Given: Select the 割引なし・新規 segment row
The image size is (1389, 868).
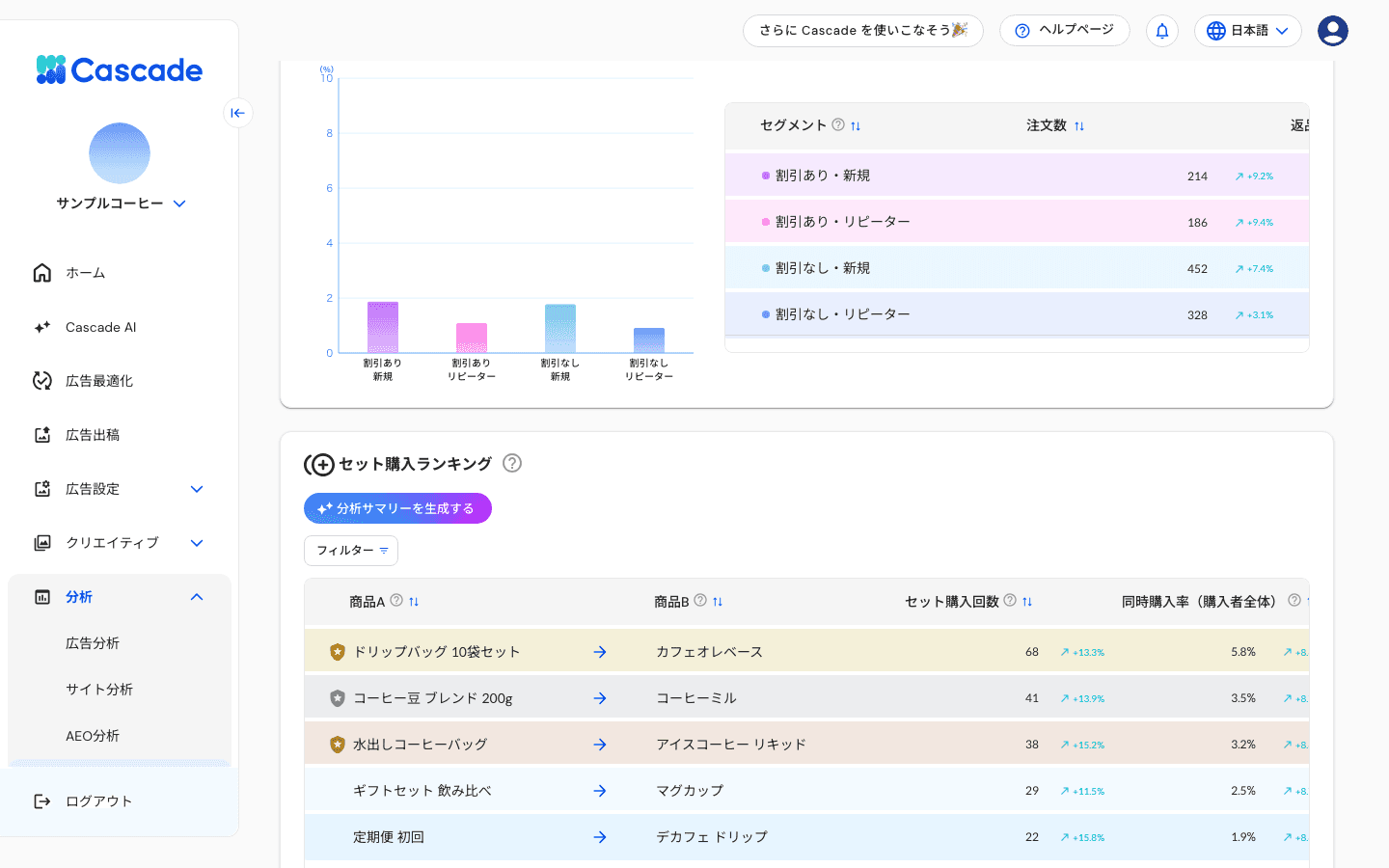Looking at the screenshot, I should pyautogui.click(x=1017, y=268).
